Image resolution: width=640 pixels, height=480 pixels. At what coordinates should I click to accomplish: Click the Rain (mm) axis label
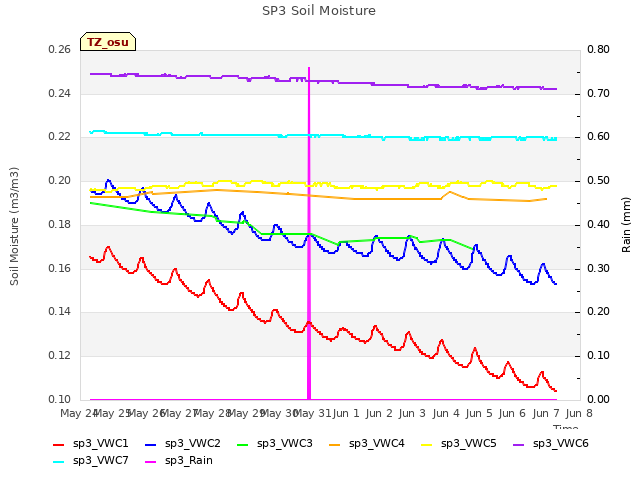click(626, 225)
